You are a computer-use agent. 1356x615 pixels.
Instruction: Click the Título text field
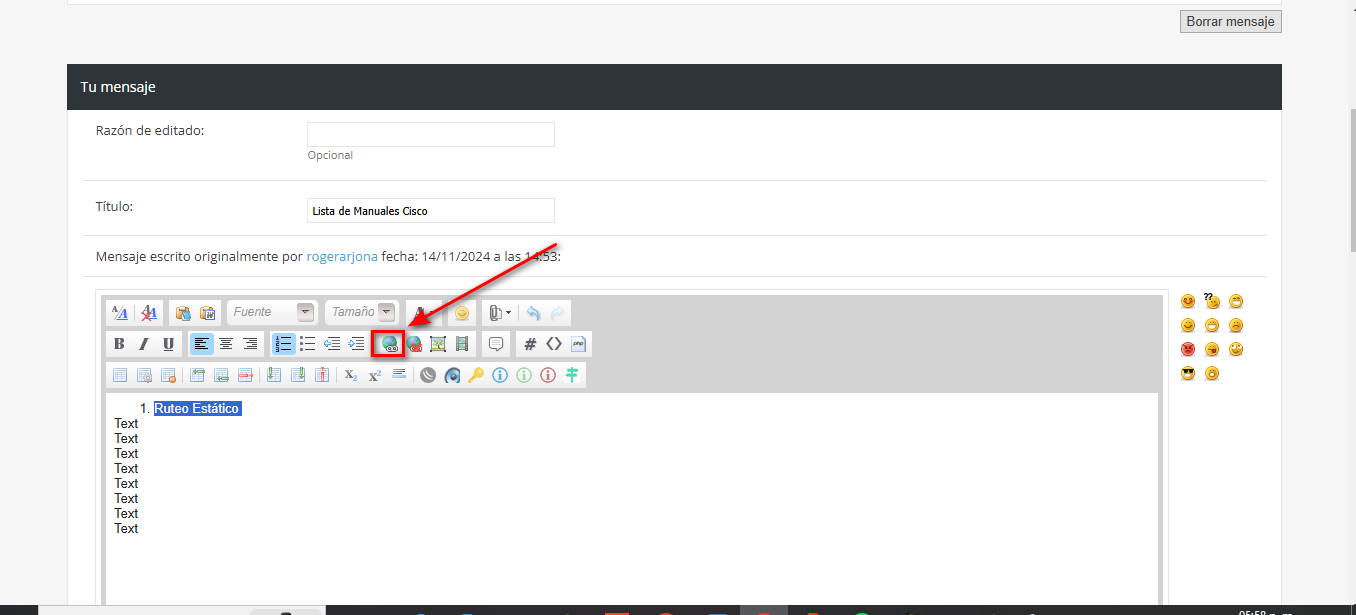(x=430, y=211)
